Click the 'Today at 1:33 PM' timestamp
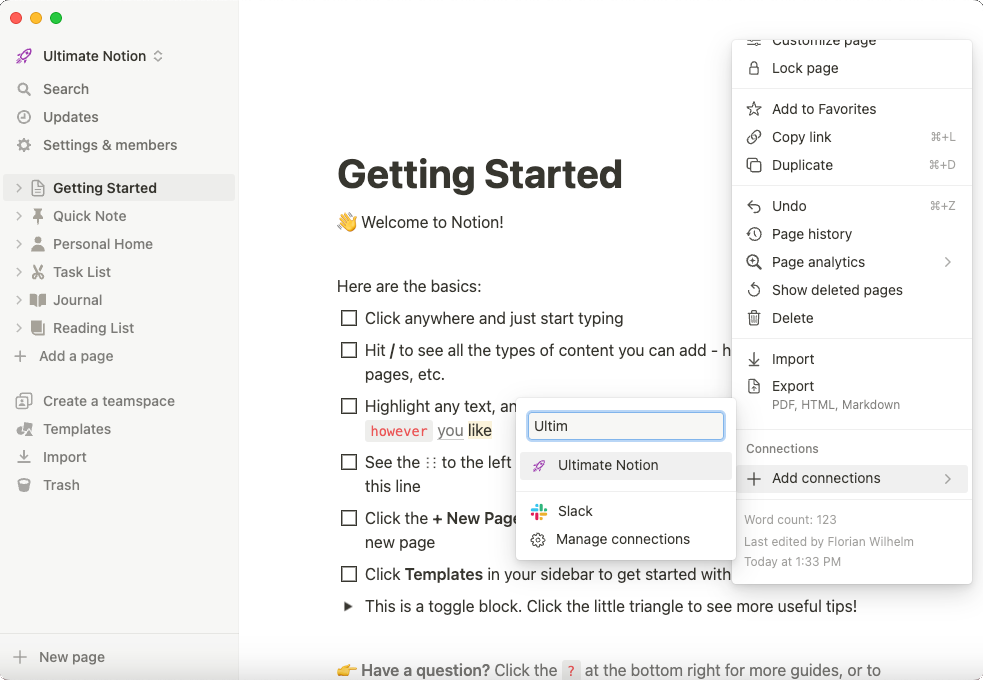This screenshot has width=983, height=680. pyautogui.click(x=792, y=562)
